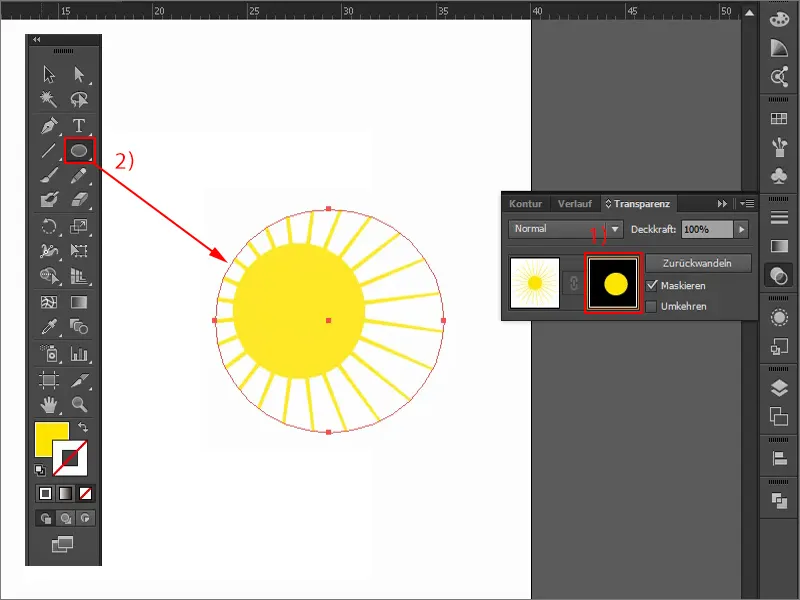Image resolution: width=800 pixels, height=600 pixels.
Task: Pick the Pencil tool
Action: (79, 176)
